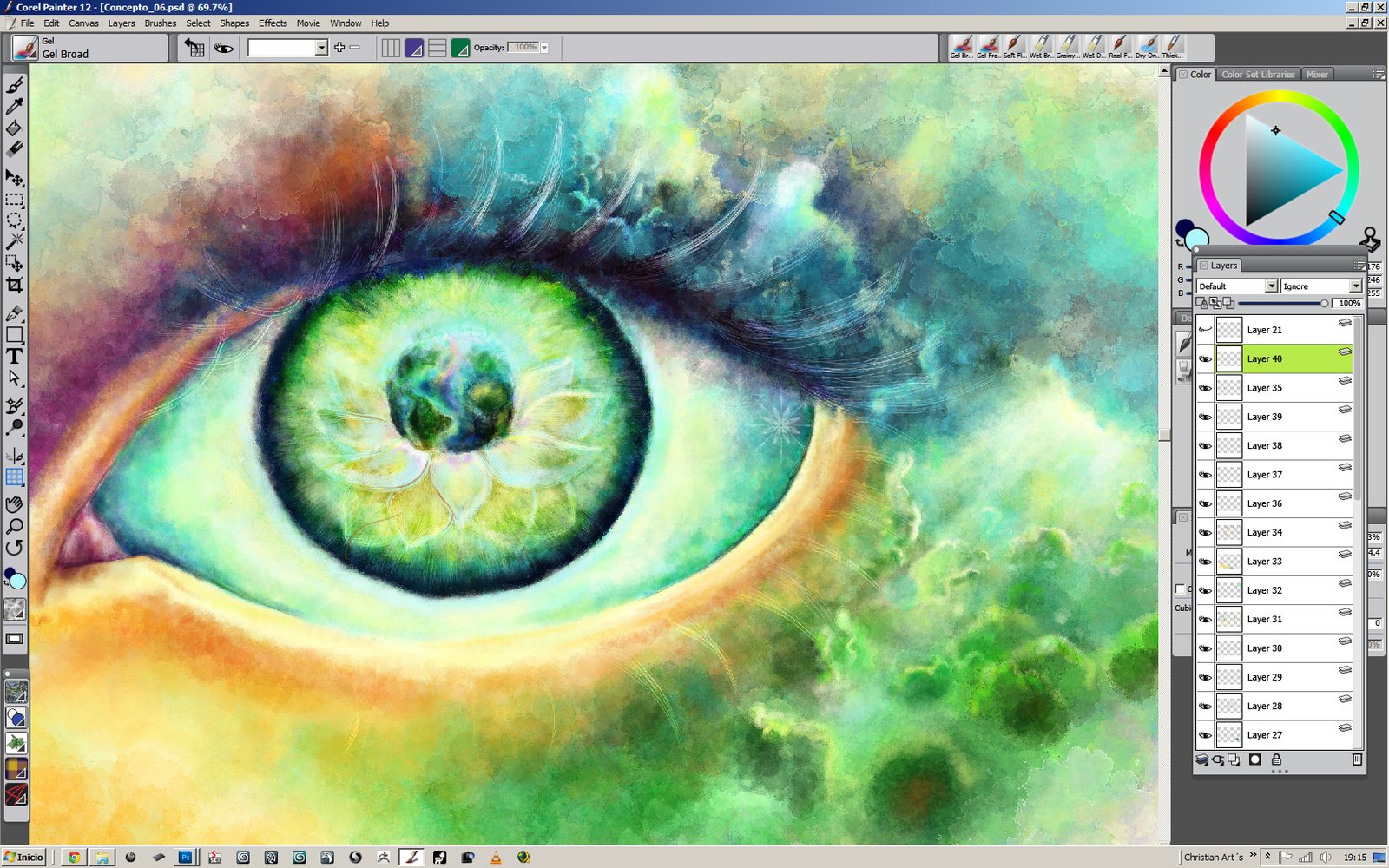Expand the taskbar toolbar chevron beside Christian Art's
Image resolution: width=1389 pixels, height=868 pixels.
[1253, 856]
